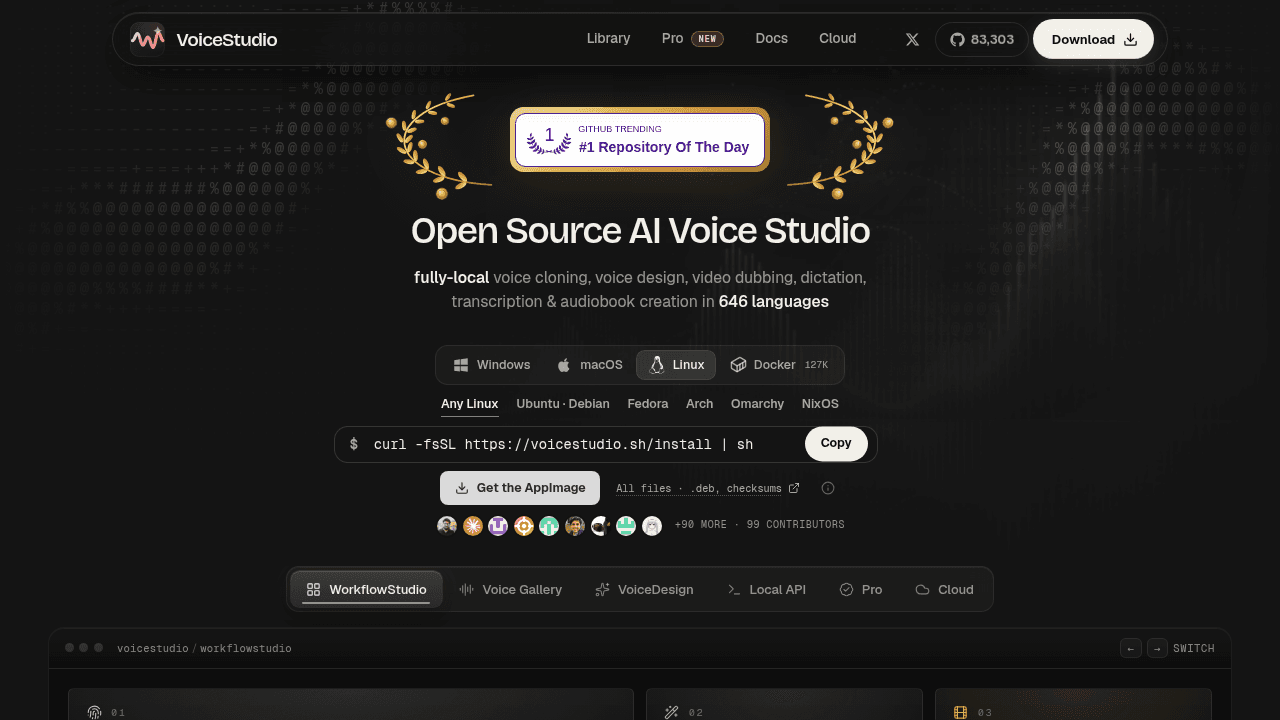The image size is (1280, 720).
Task: Click the curl install command text
Action: click(563, 444)
